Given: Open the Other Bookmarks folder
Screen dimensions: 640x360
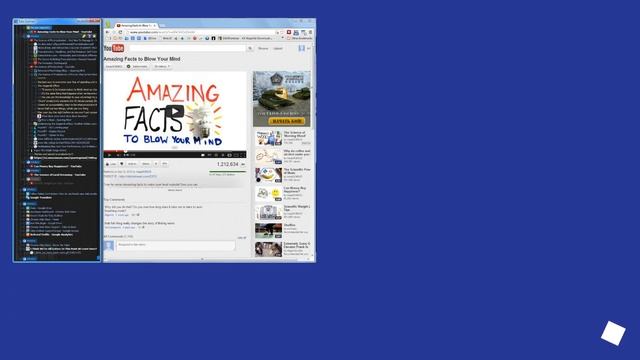Looking at the screenshot, I should (300, 38).
